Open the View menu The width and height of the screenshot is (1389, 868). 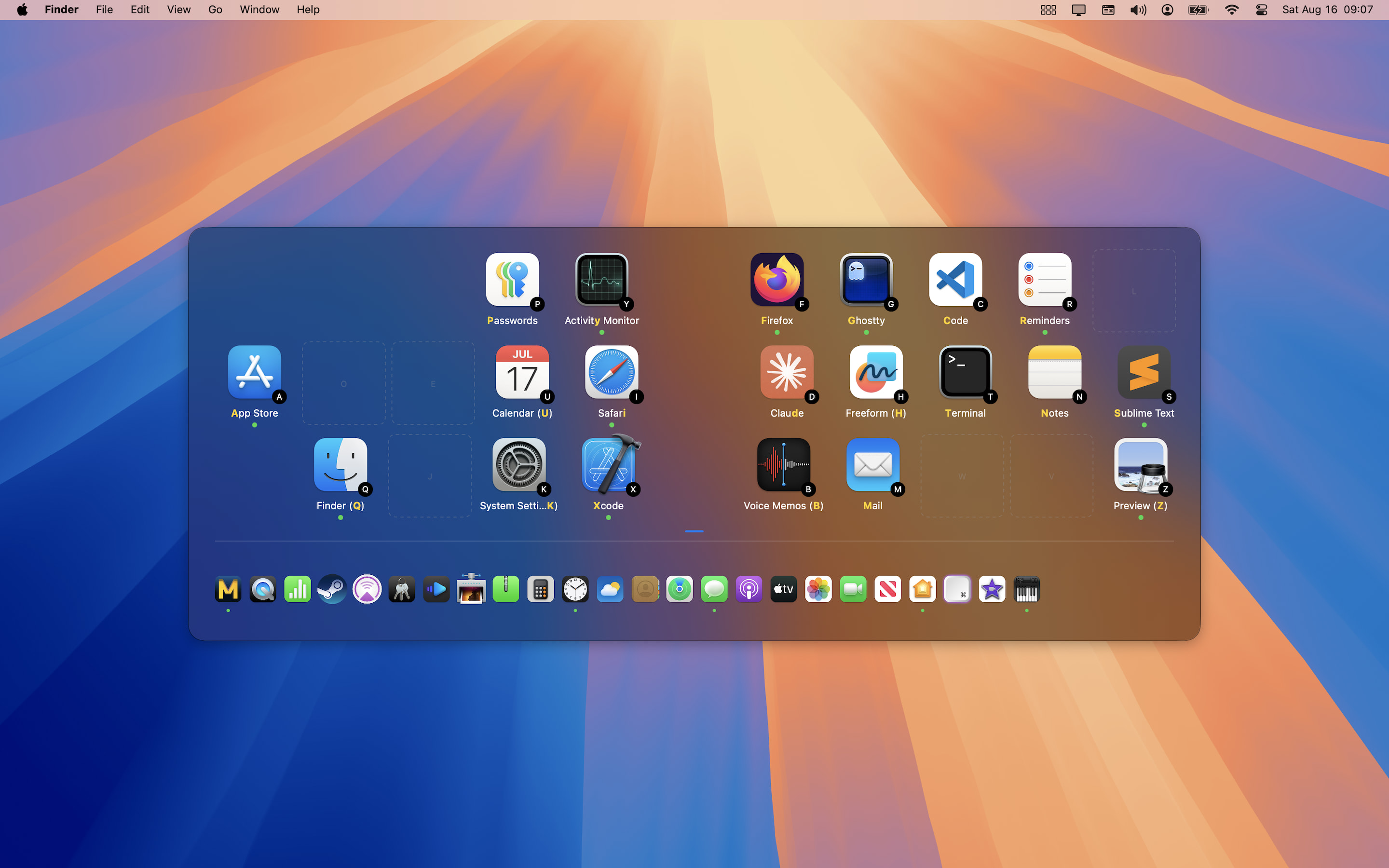178,10
